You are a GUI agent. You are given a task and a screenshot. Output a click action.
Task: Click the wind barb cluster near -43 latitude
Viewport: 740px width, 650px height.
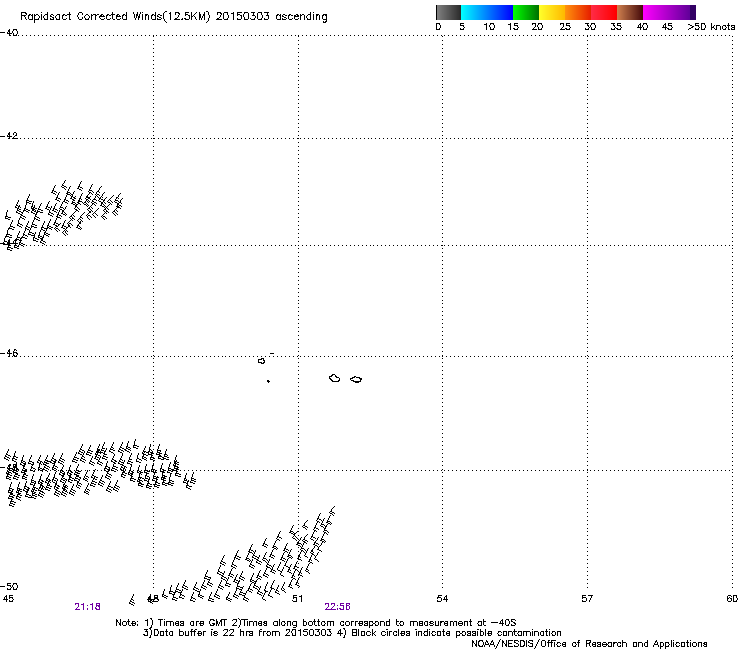63,215
